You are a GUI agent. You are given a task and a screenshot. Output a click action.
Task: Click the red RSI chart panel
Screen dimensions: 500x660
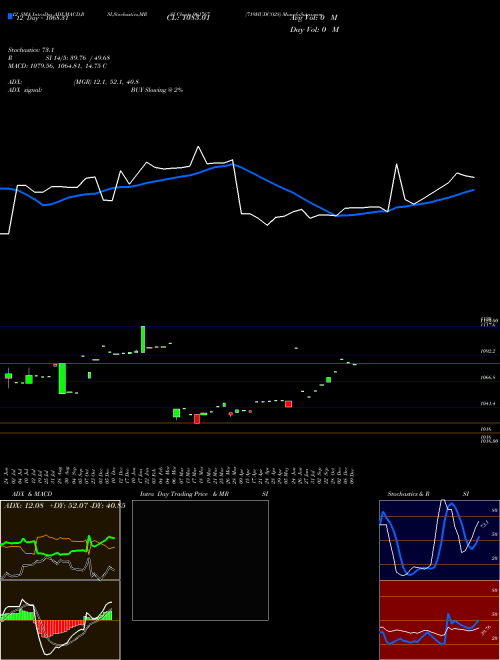[439, 620]
